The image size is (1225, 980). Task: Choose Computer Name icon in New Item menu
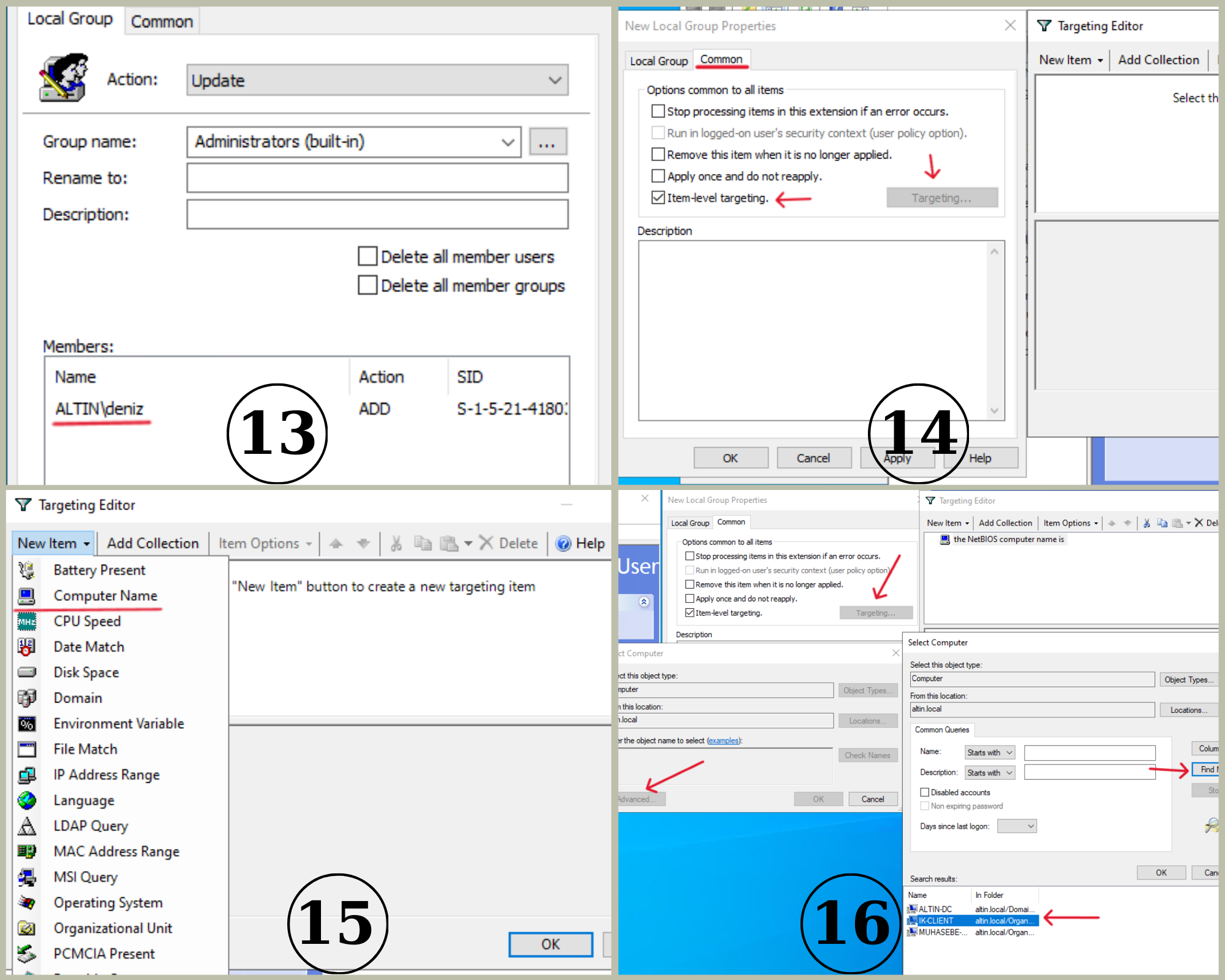[26, 596]
